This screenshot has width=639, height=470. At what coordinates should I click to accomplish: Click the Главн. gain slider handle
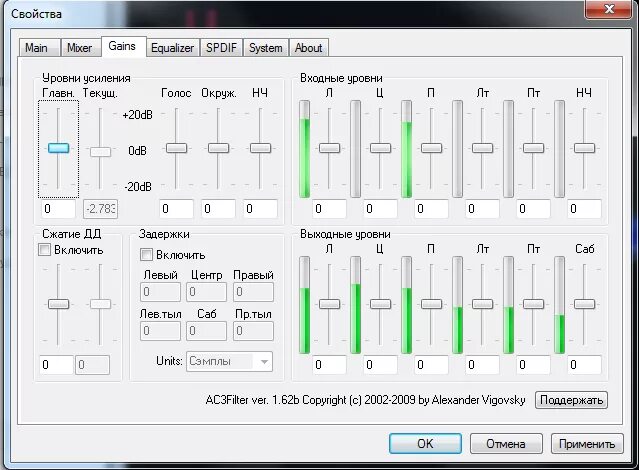point(58,148)
